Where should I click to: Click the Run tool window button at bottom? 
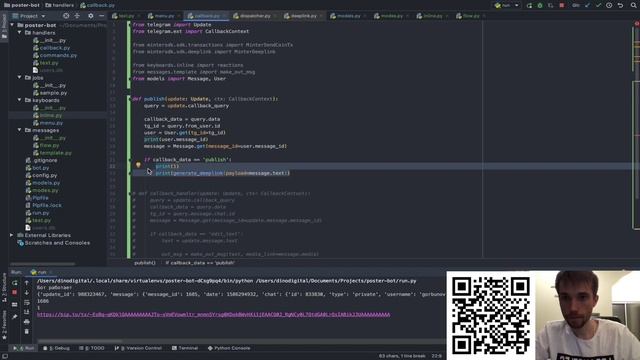[x=23, y=348]
